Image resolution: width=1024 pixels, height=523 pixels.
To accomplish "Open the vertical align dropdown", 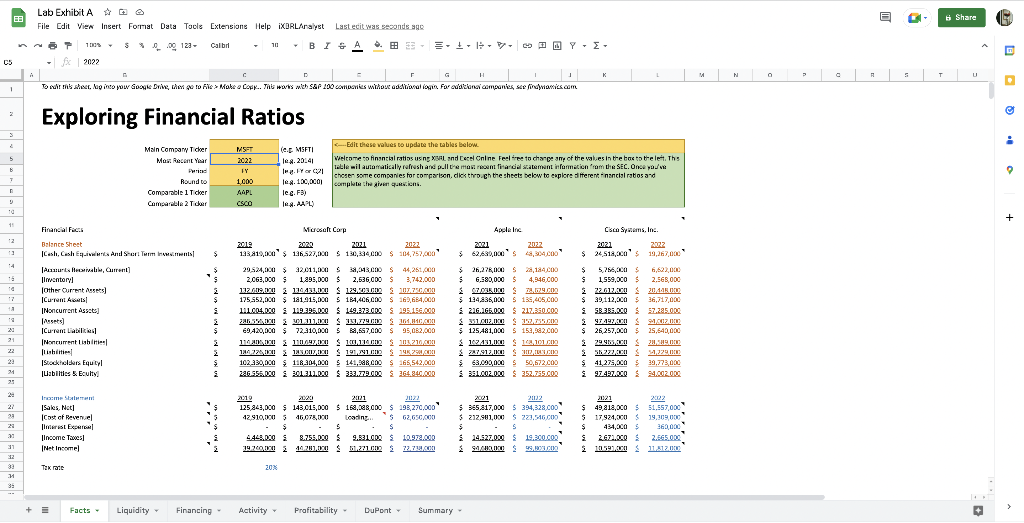I will 462,46.
